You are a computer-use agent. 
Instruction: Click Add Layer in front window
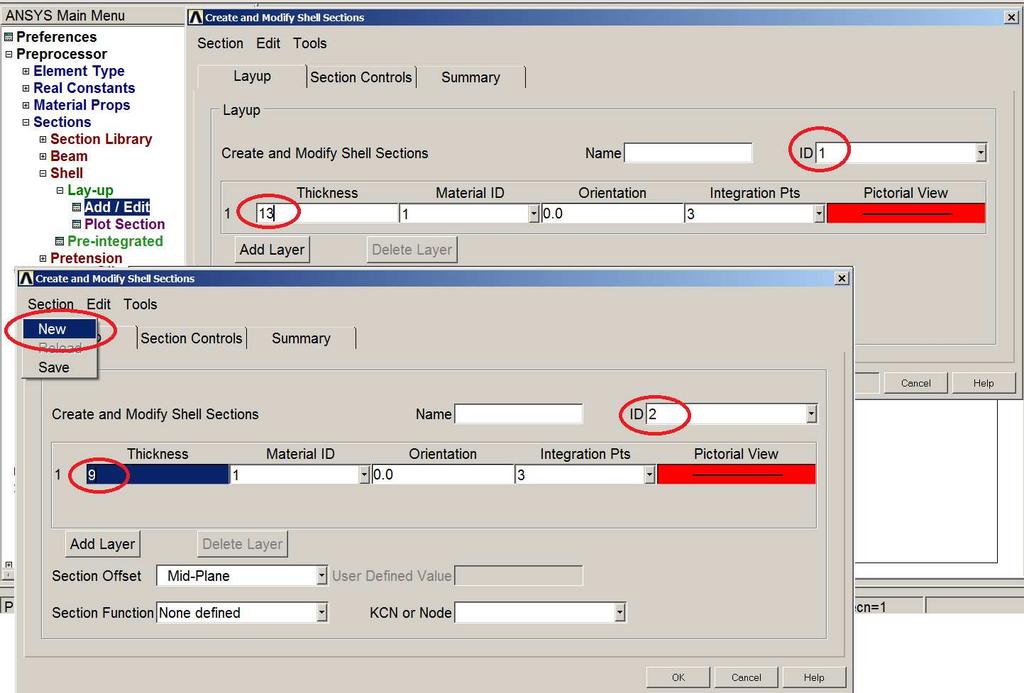[x=103, y=543]
